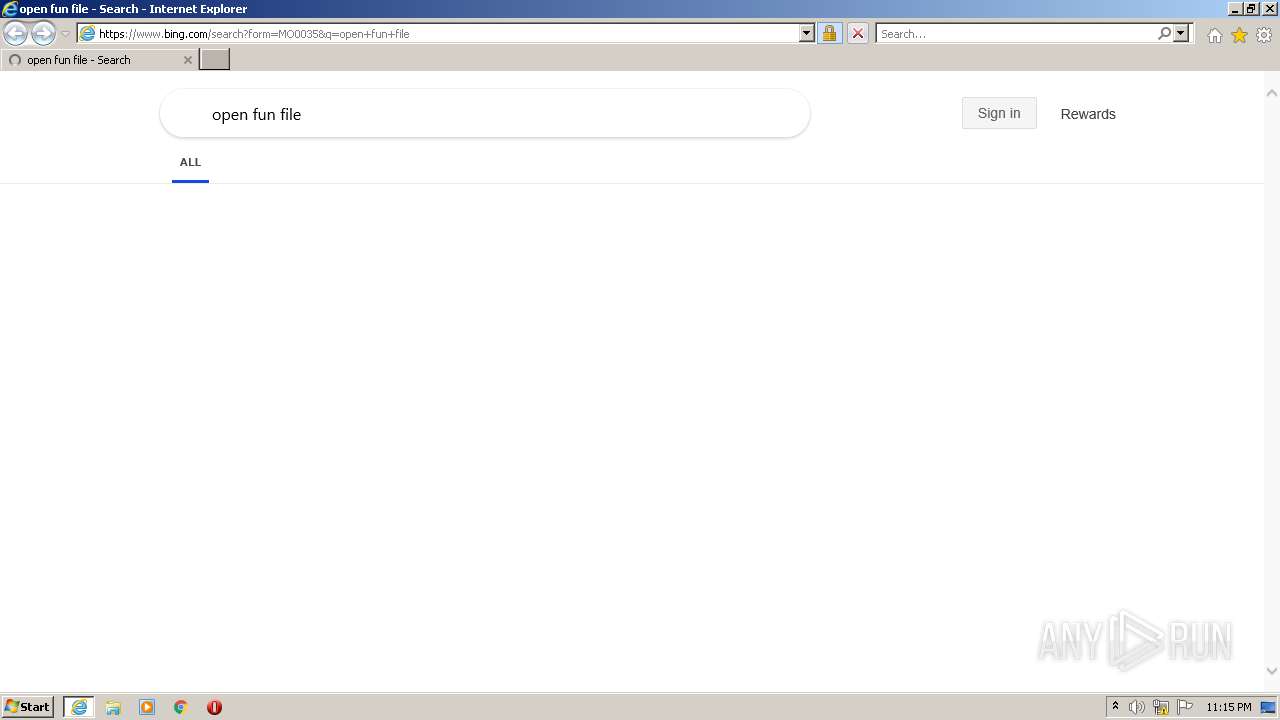Image resolution: width=1280 pixels, height=720 pixels.
Task: Click the Show desktop tray icon
Action: pos(1269,707)
